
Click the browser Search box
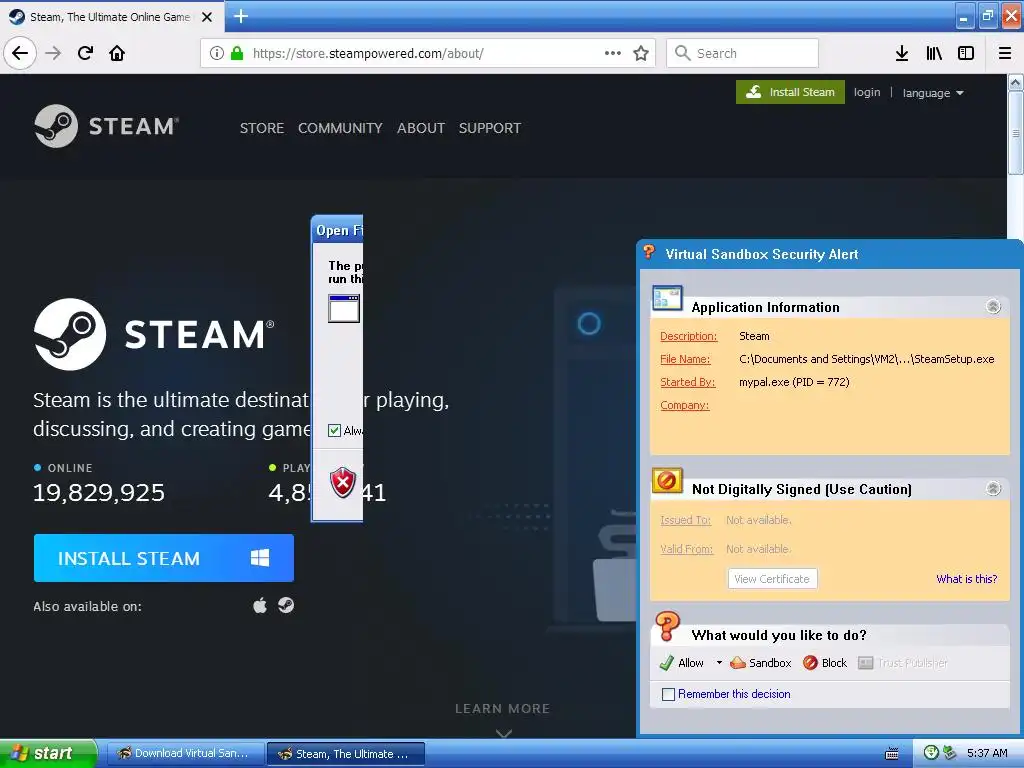743,53
